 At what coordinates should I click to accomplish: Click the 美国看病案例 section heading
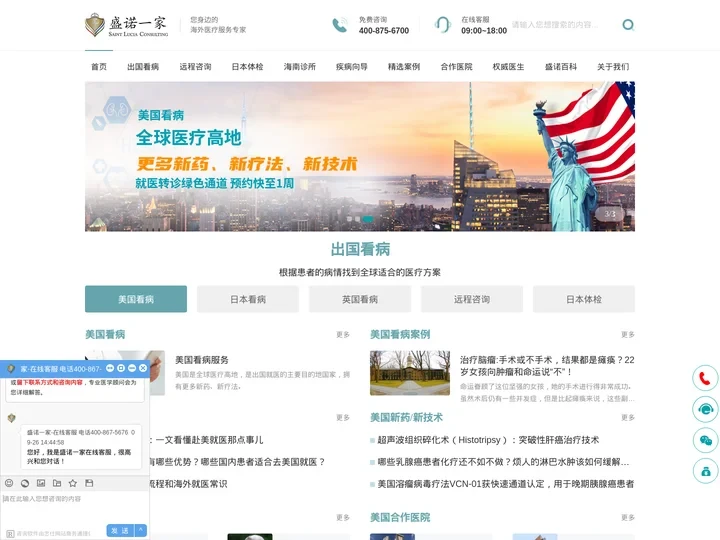[400, 334]
